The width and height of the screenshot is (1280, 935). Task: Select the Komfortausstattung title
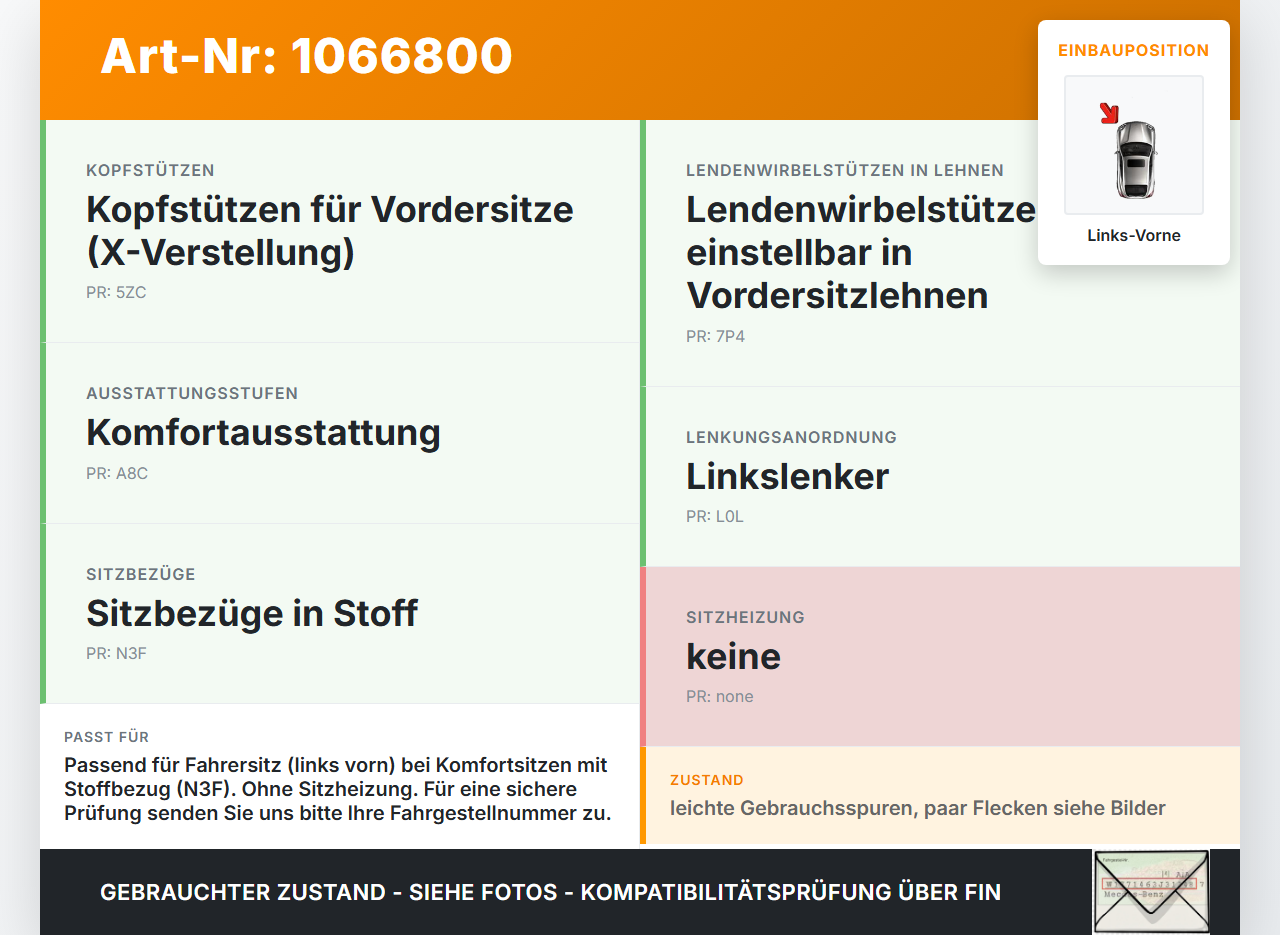pyautogui.click(x=263, y=433)
